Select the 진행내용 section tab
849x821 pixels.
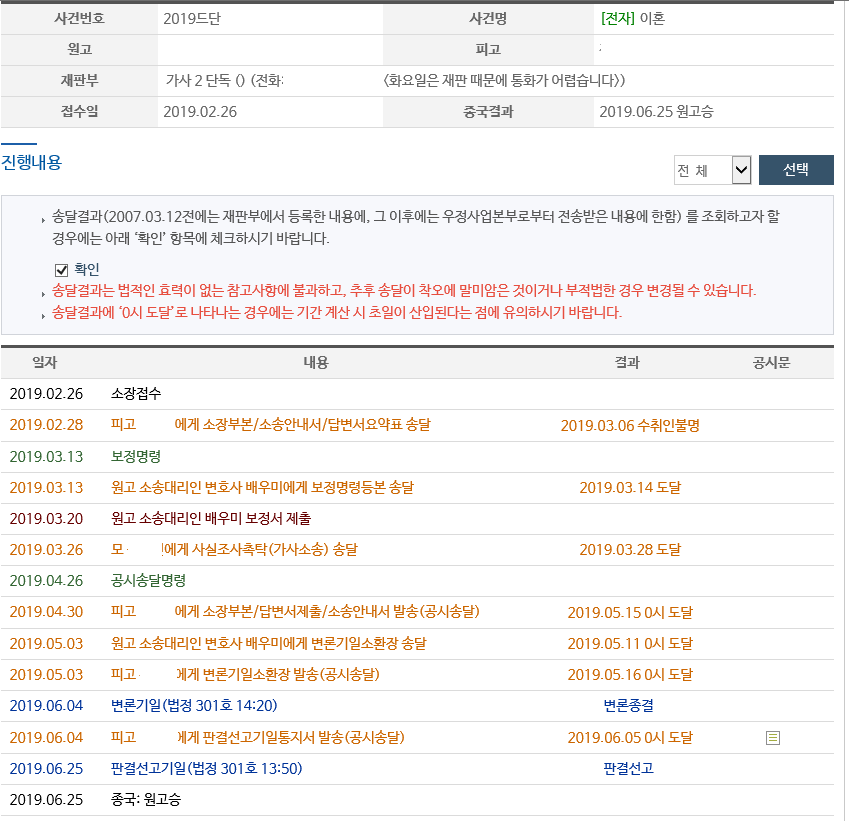click(x=31, y=162)
